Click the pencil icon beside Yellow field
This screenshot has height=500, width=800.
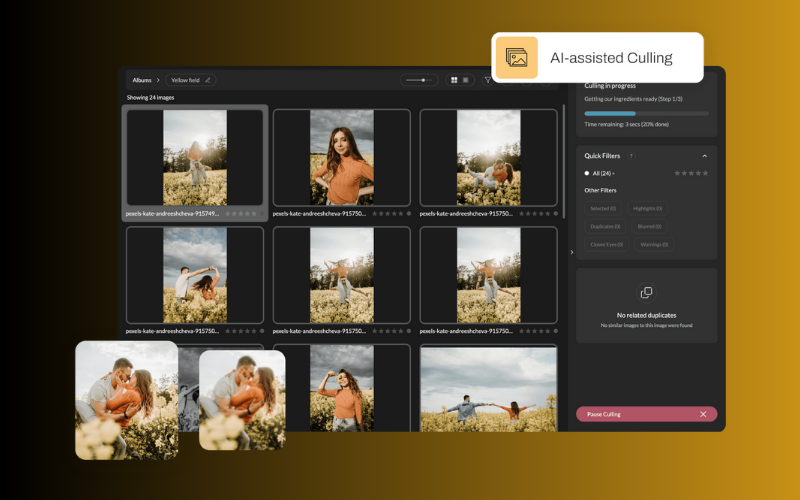(208, 80)
